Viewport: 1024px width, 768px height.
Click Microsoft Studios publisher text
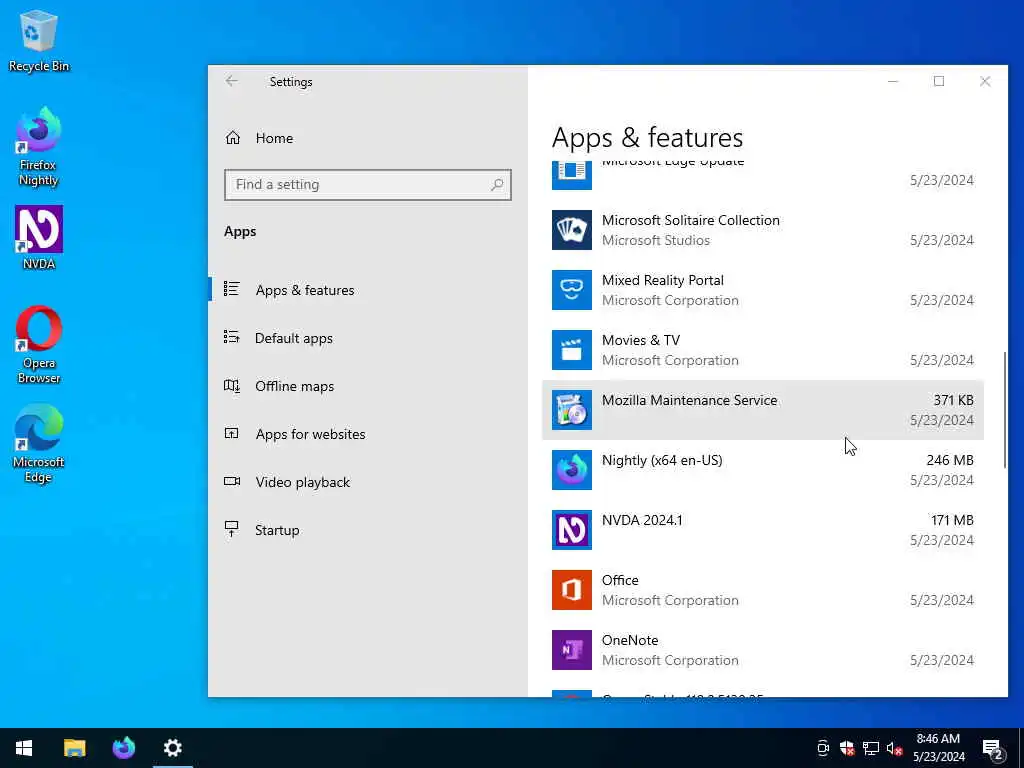pos(656,240)
